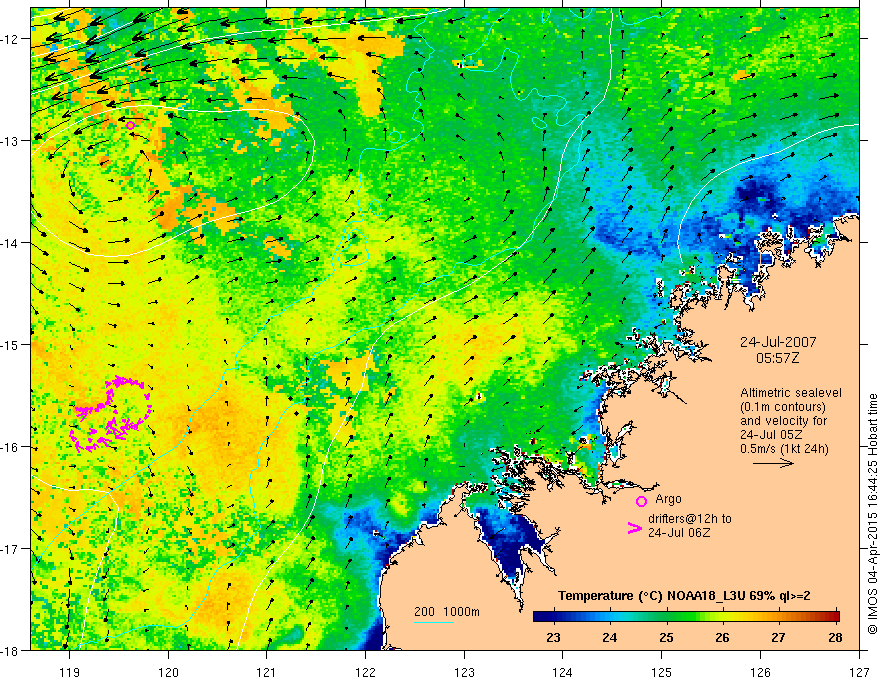Viewport: 880px width, 680px height.
Task: Click the '200 1000m' depth label
Action: point(447,612)
